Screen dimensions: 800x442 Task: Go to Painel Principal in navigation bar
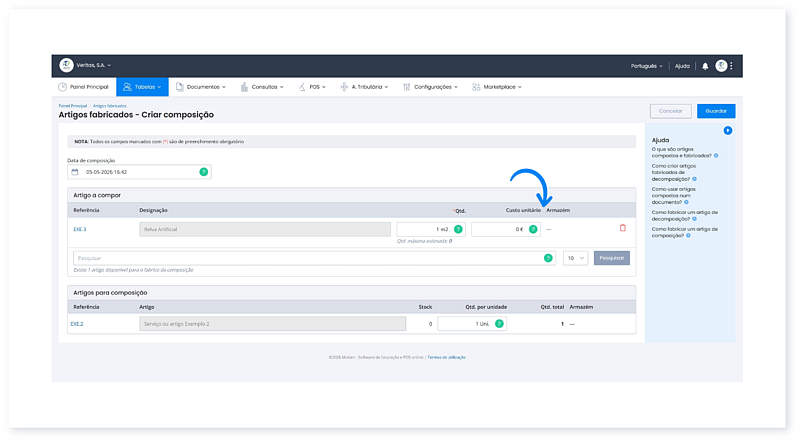coord(83,87)
